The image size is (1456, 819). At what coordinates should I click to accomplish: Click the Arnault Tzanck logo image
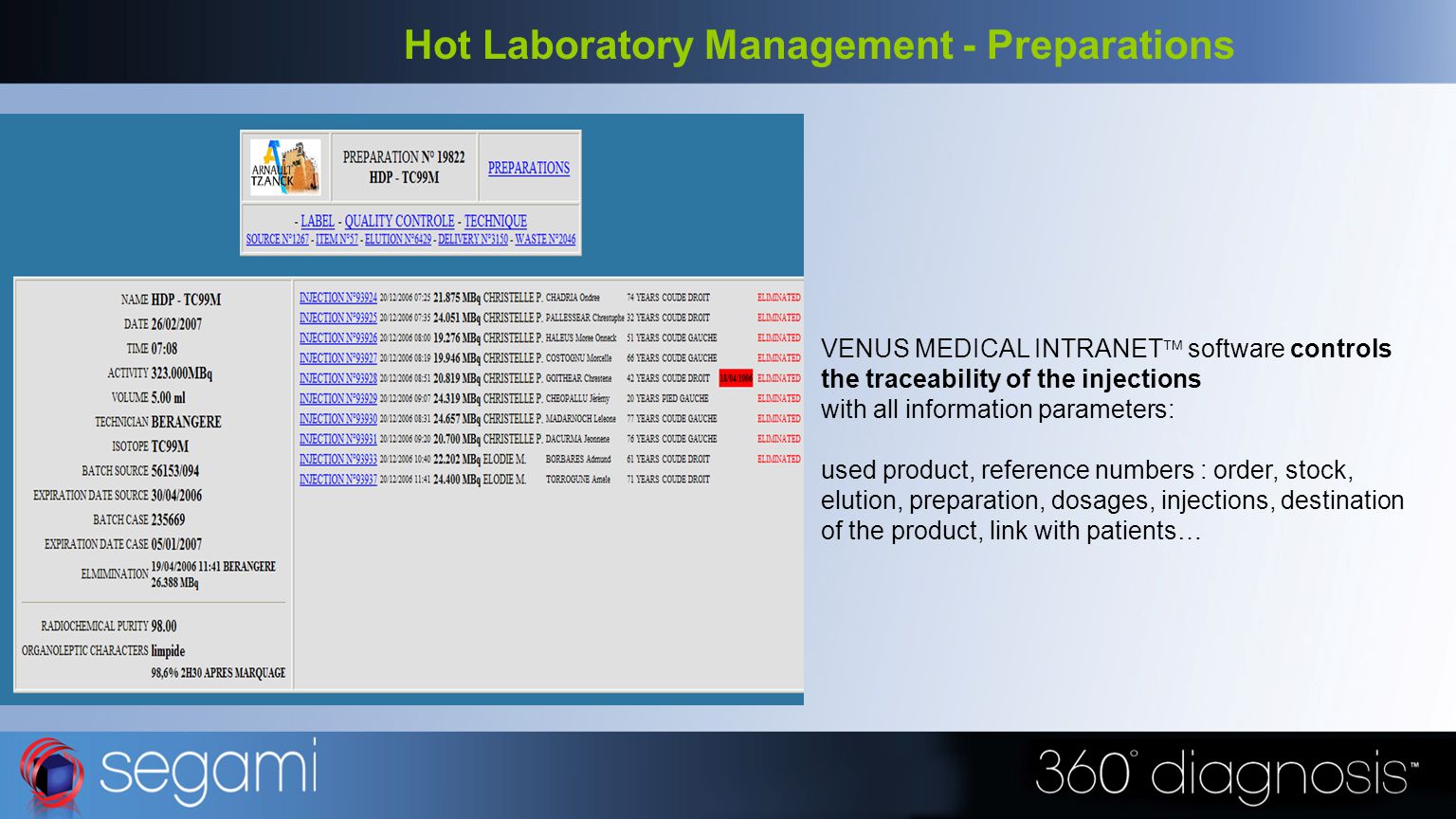click(x=285, y=167)
